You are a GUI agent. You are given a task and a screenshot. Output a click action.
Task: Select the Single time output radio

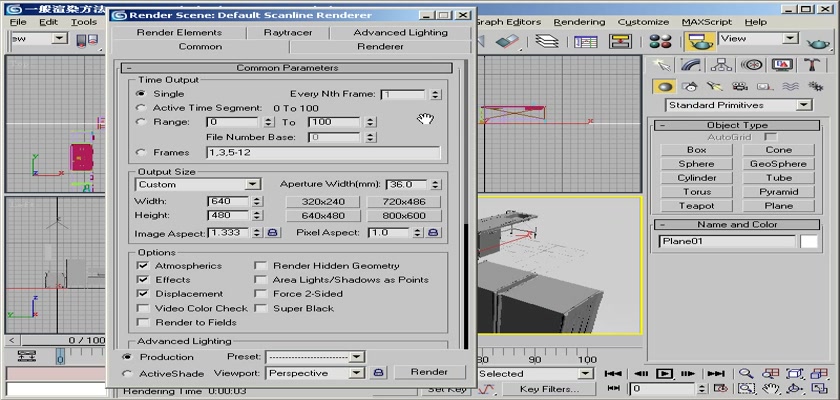tap(141, 94)
